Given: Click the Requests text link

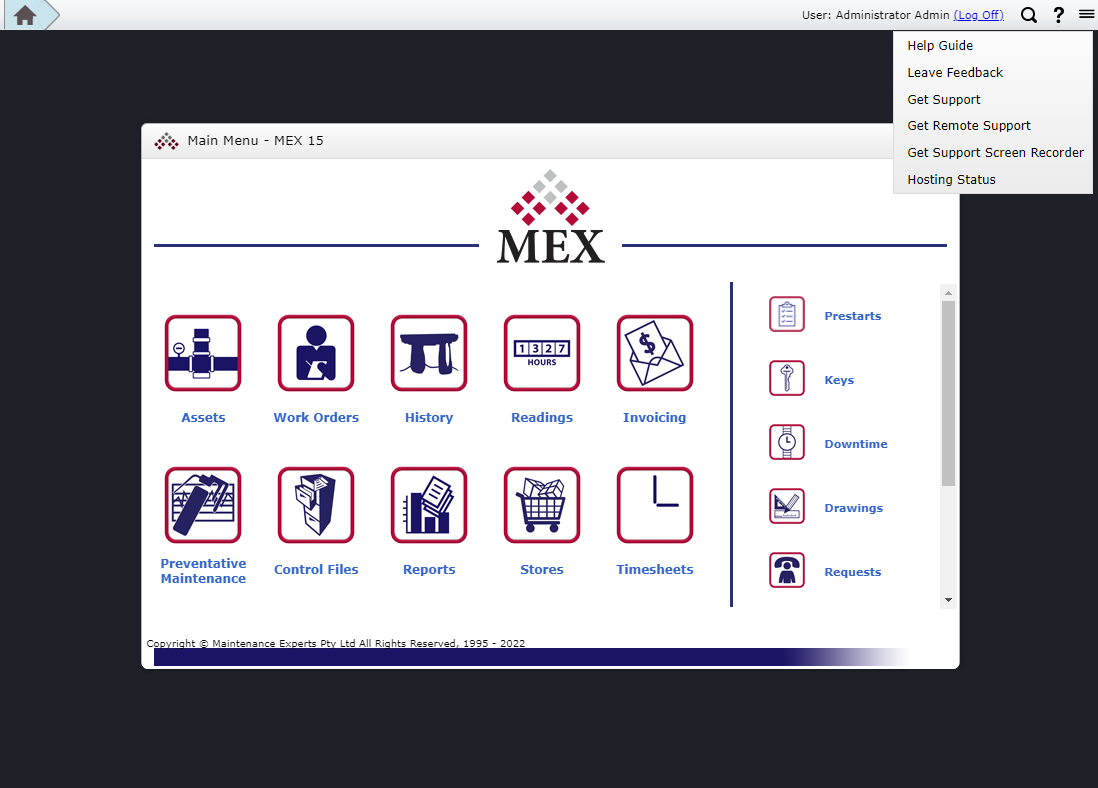Looking at the screenshot, I should 852,572.
